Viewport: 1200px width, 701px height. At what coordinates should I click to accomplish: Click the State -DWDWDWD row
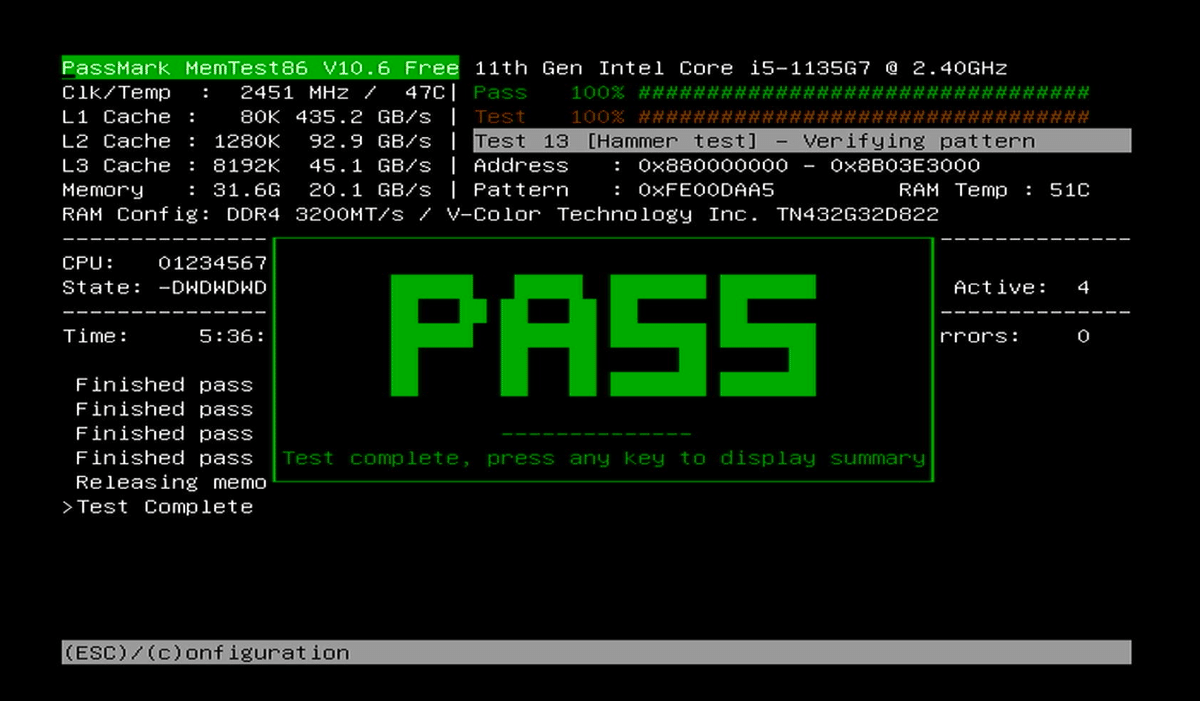[164, 288]
